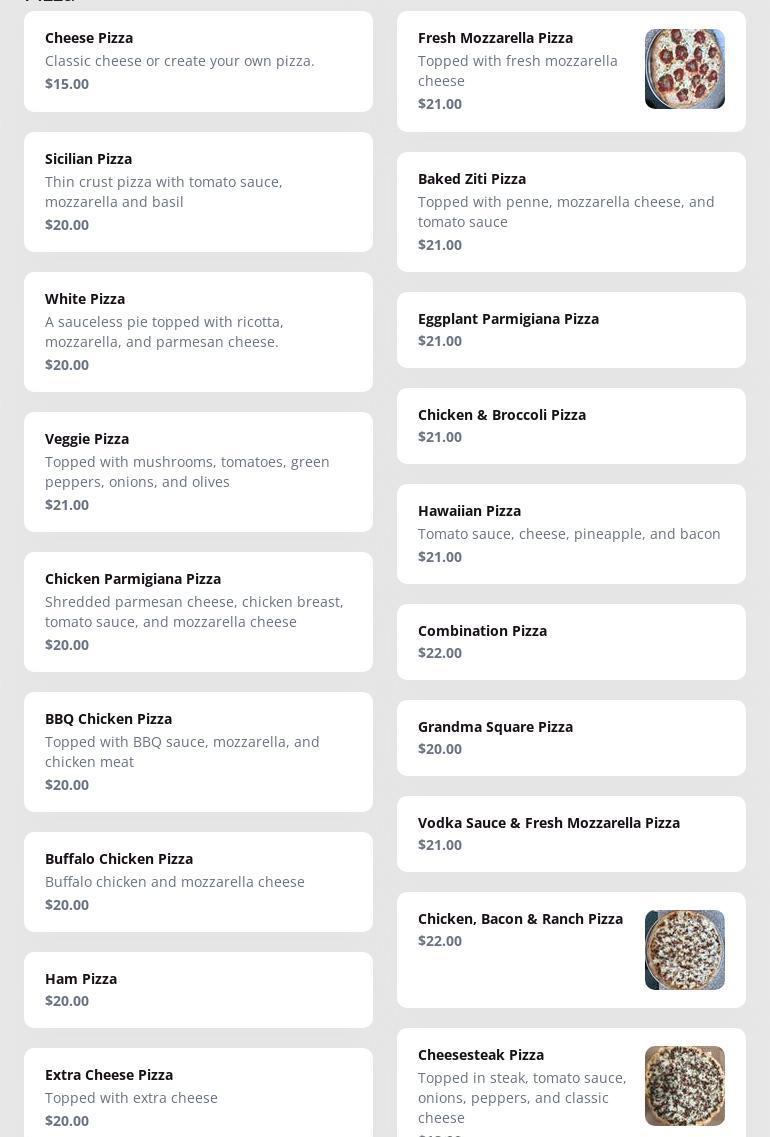The height and width of the screenshot is (1137, 770).
Task: Click the Chicken, Bacon & Ranch Pizza photo
Action: (684, 950)
